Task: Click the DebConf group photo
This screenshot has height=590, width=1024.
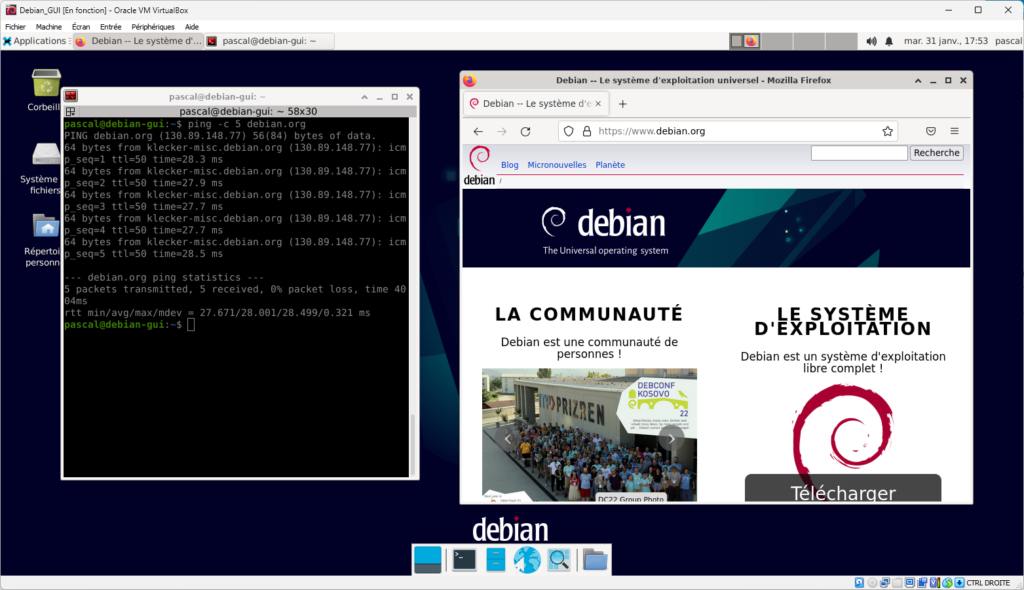Action: pos(589,435)
